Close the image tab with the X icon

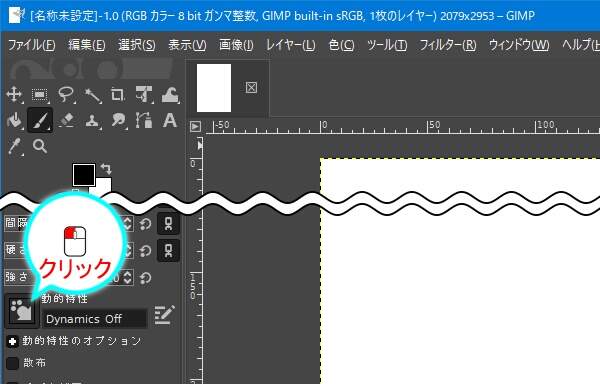click(251, 88)
